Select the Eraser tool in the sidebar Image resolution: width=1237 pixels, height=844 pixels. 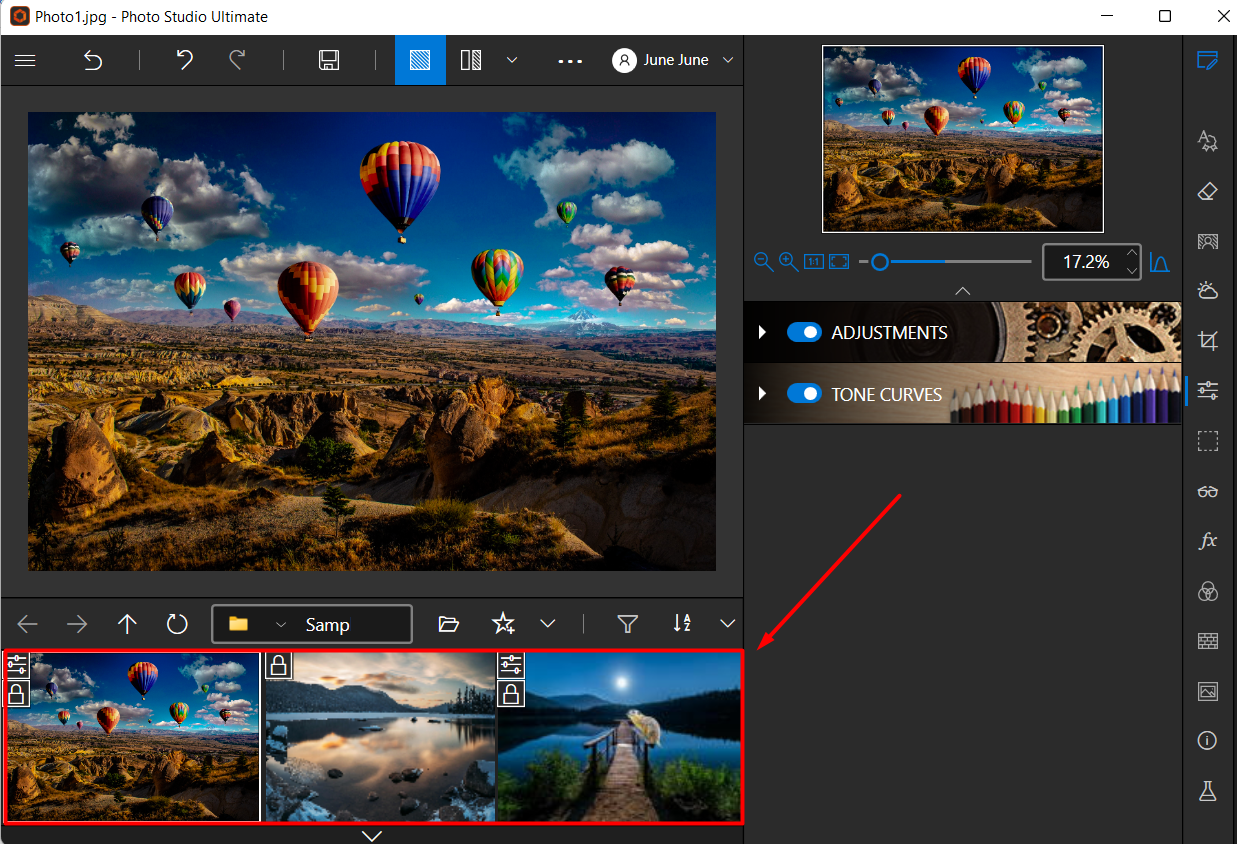1208,191
